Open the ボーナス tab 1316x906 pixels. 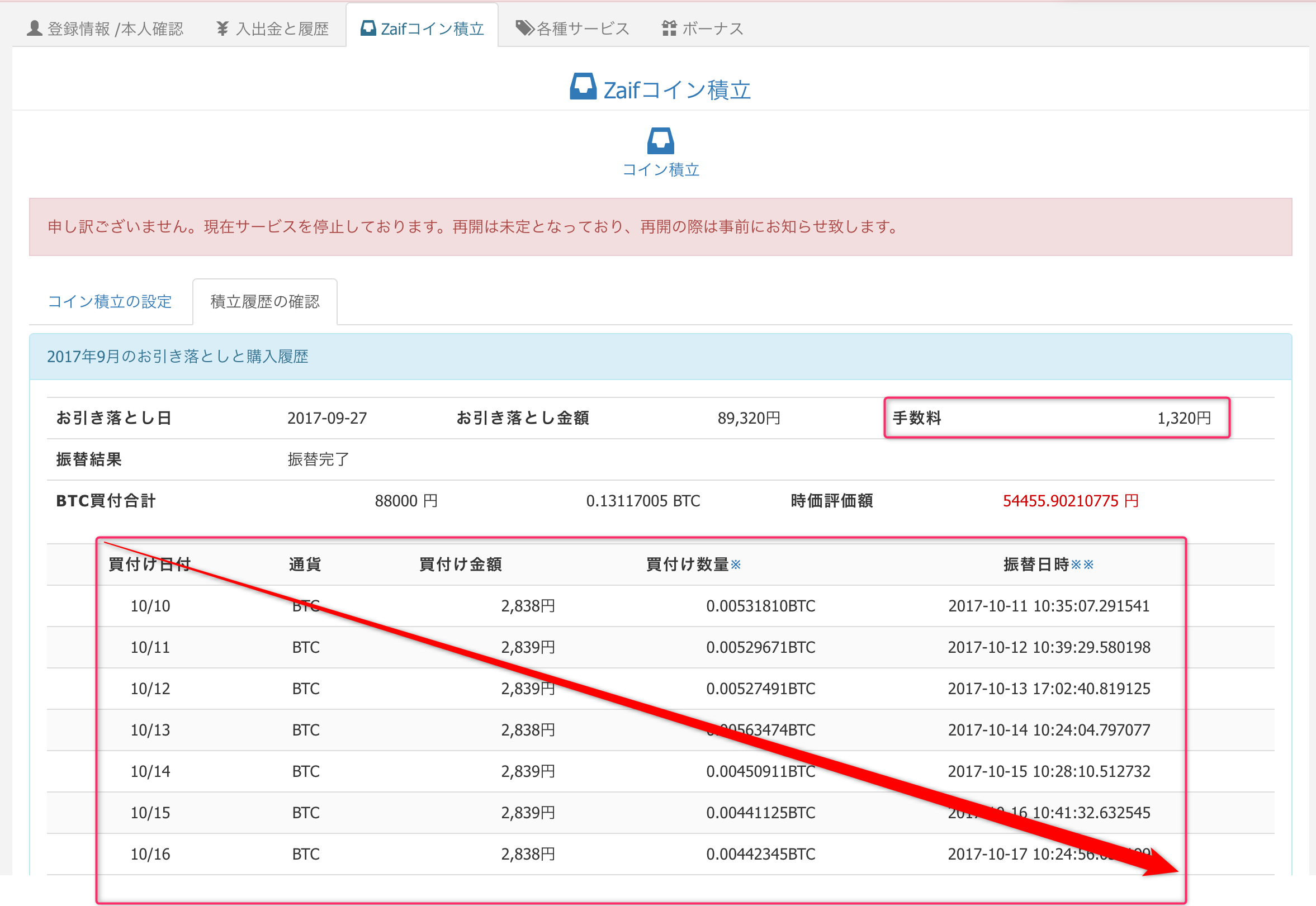point(703,29)
